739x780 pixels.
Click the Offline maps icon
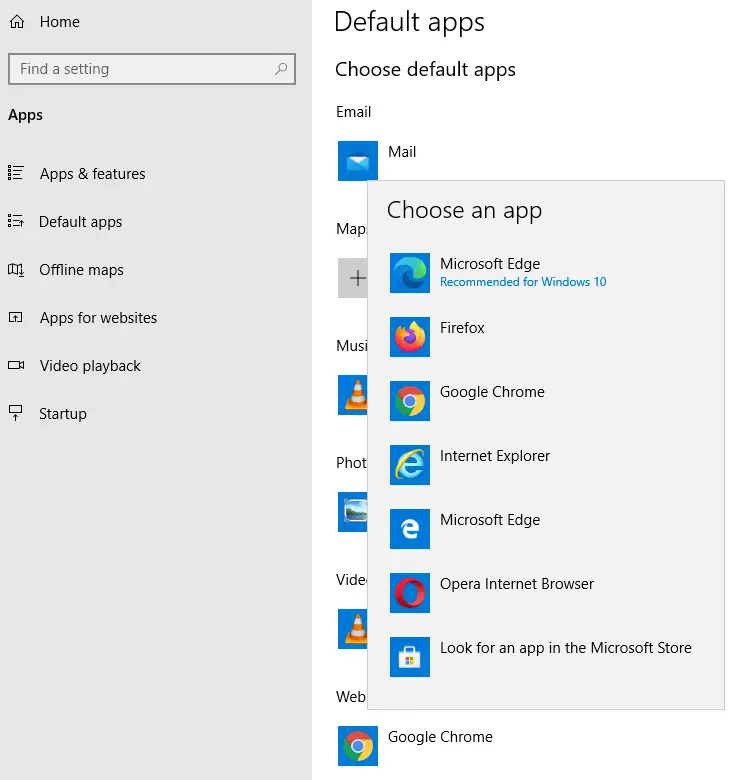[x=15, y=270]
